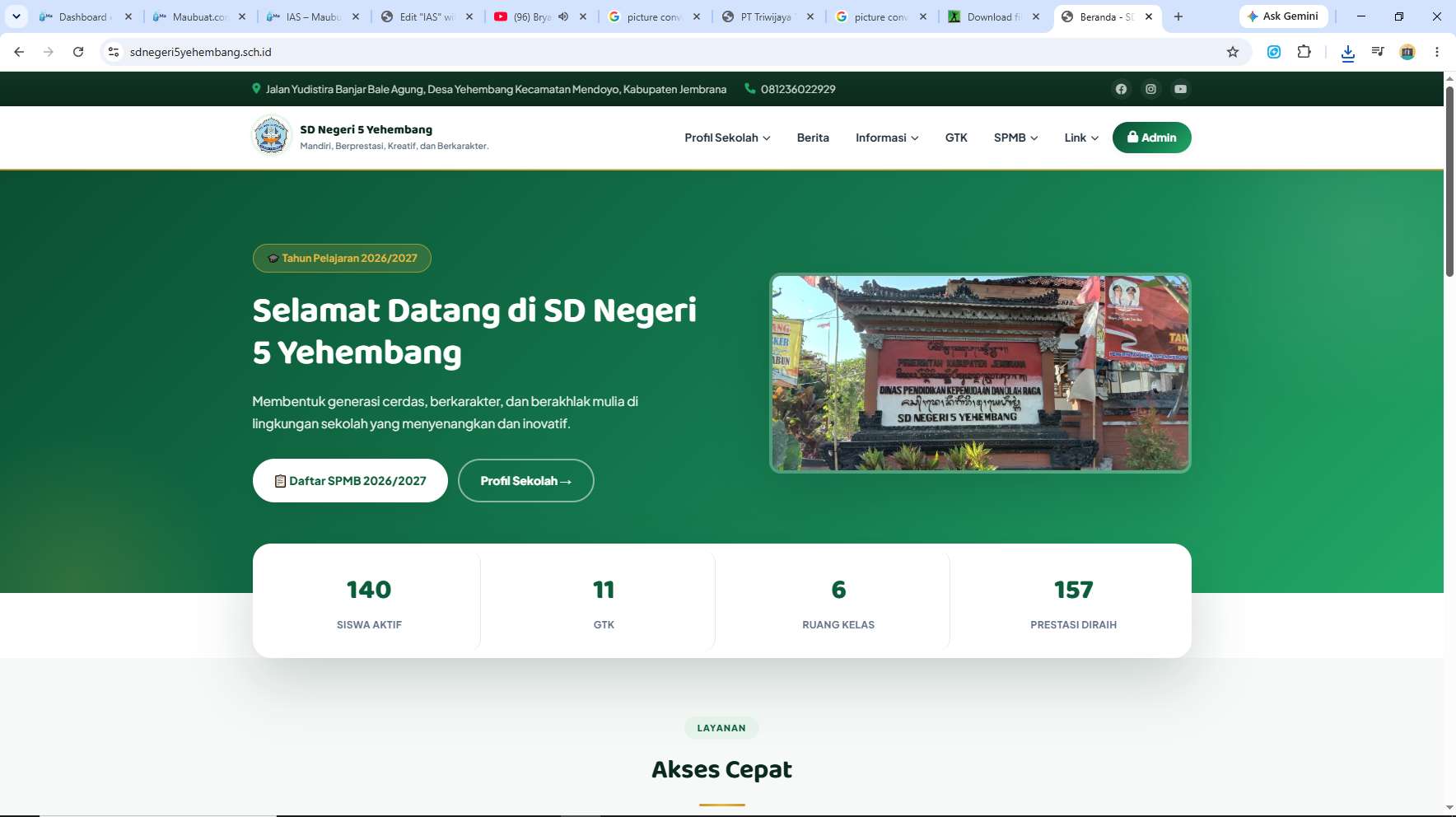Open the GTK menu item
This screenshot has height=817, width=1456.
coord(956,138)
